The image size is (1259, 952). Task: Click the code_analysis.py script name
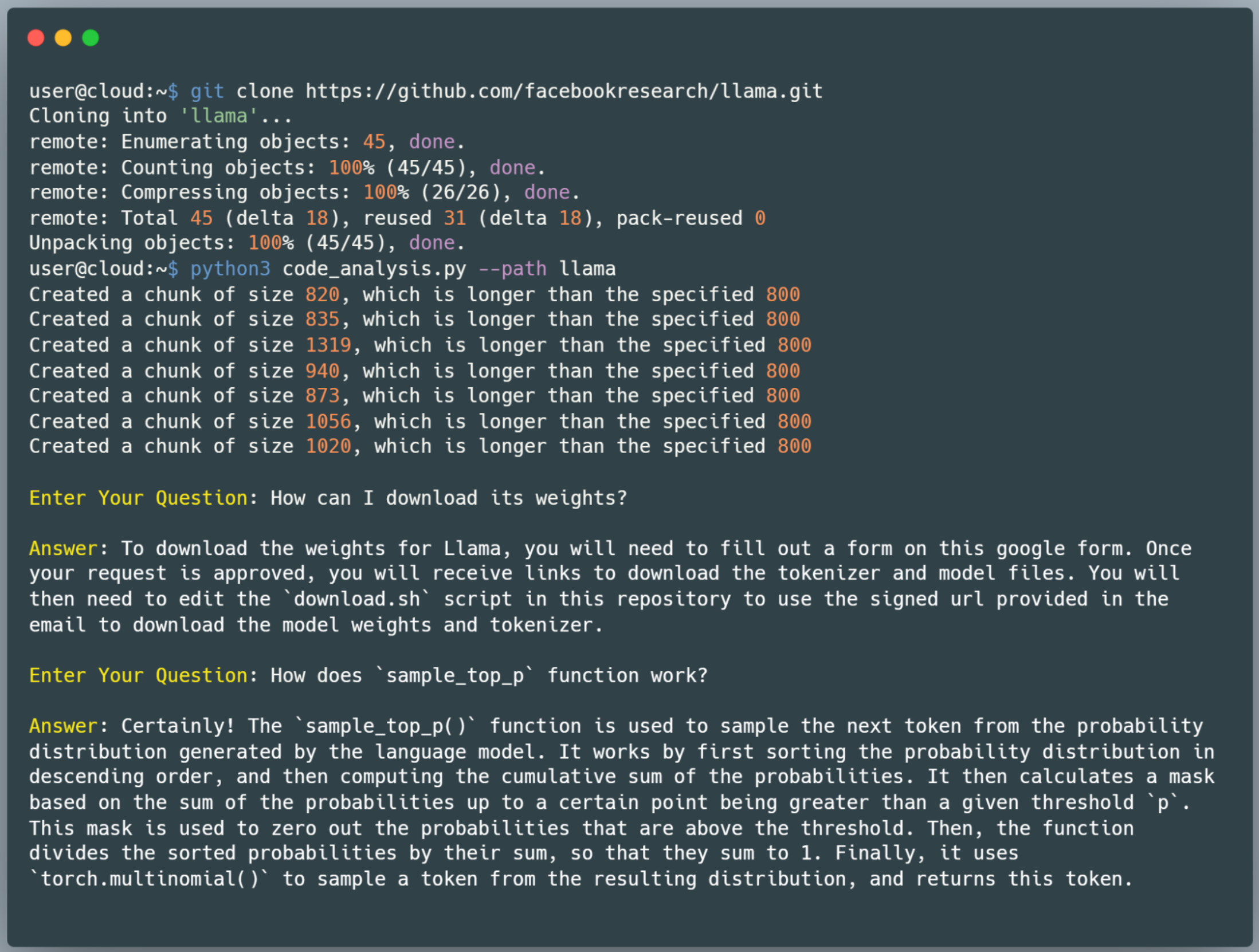374,269
